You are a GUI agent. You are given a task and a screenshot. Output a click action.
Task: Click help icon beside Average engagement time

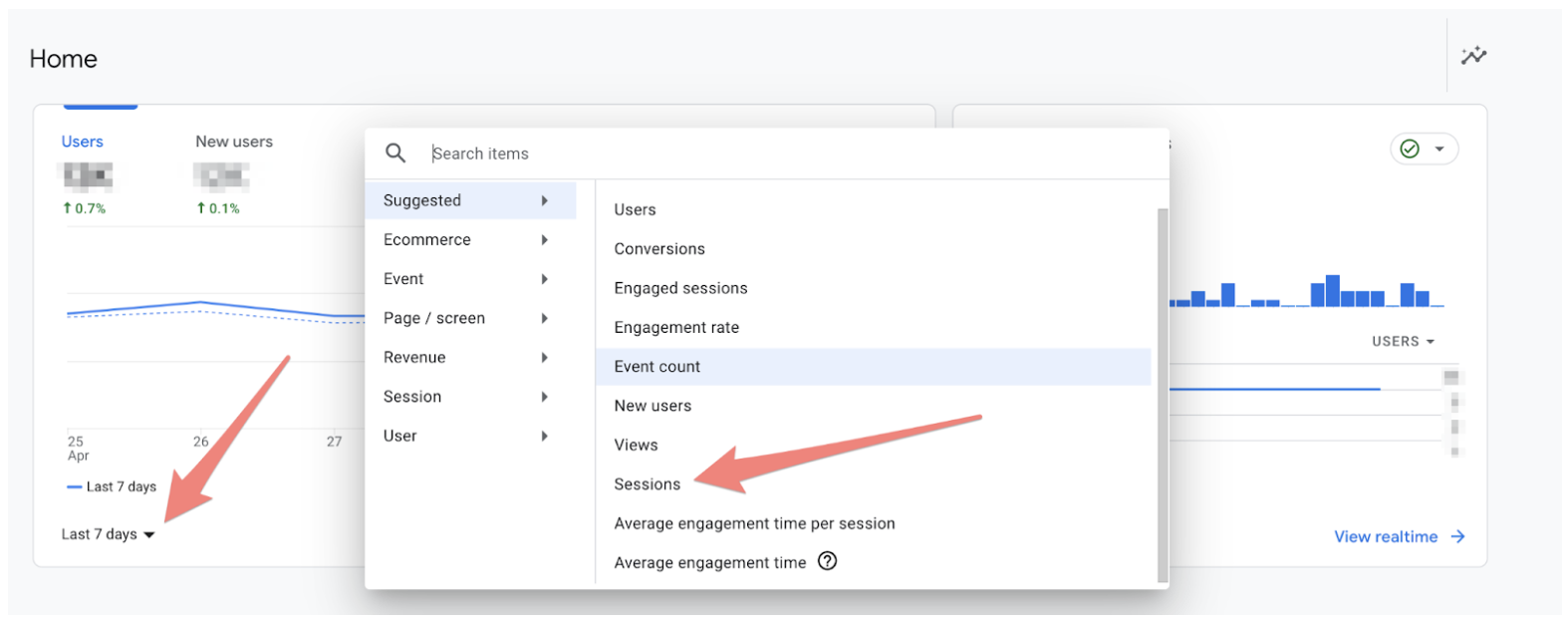pos(827,561)
